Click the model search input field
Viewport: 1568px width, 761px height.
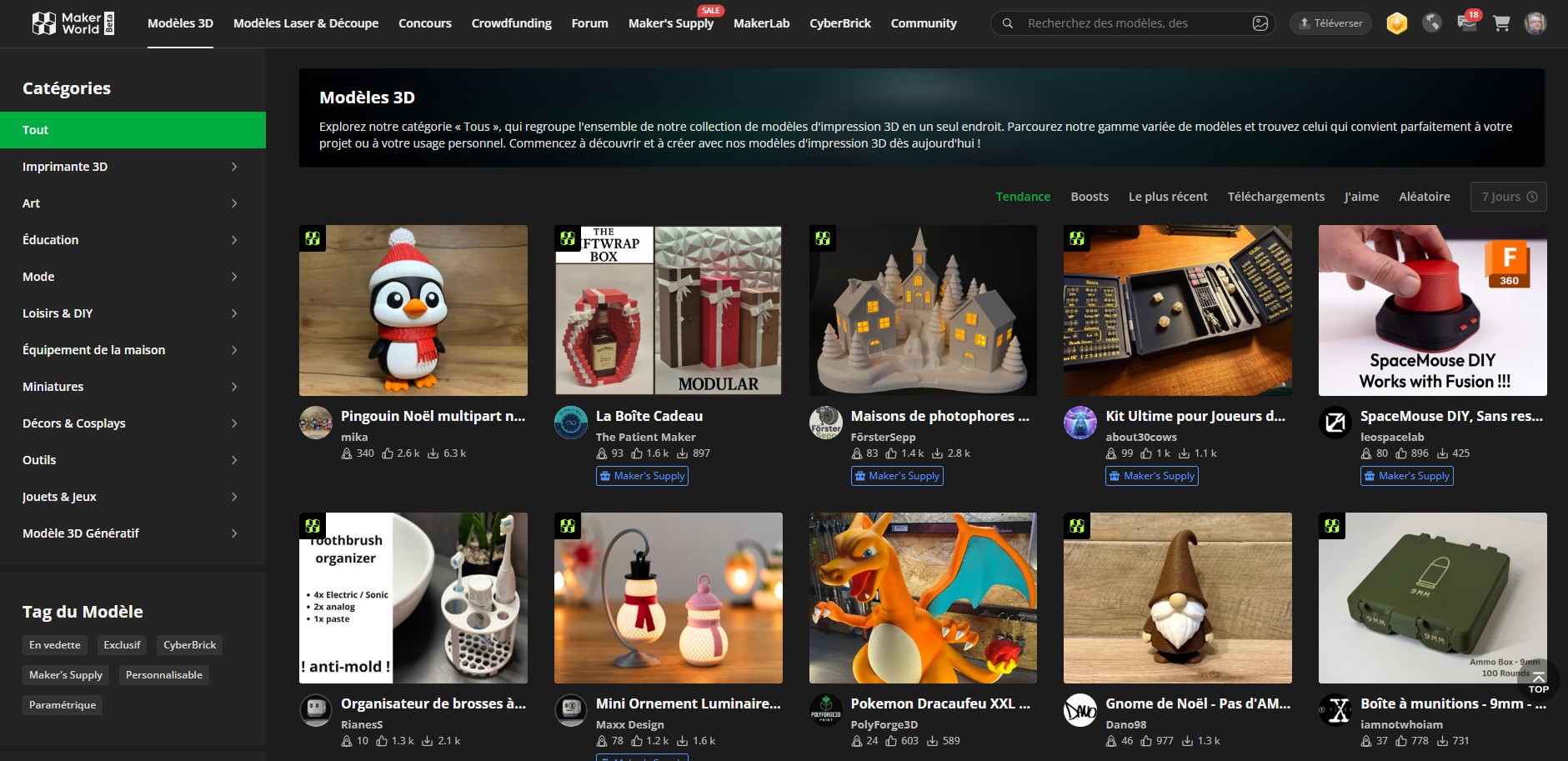click(1134, 23)
